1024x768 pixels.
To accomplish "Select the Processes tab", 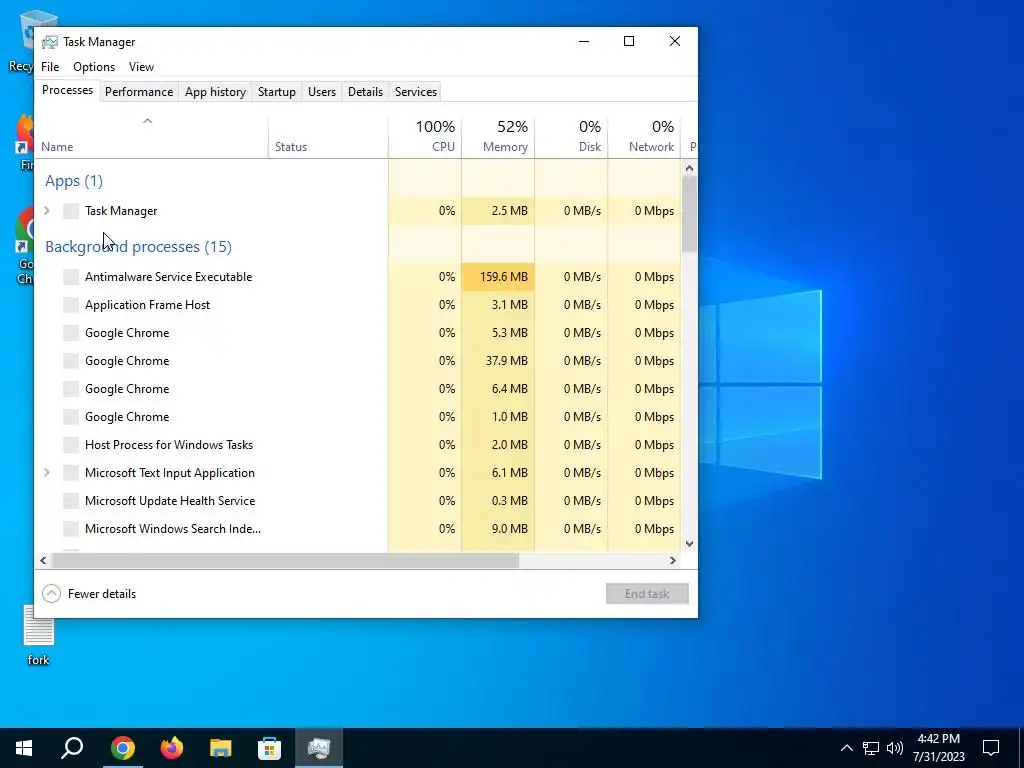I will point(67,90).
